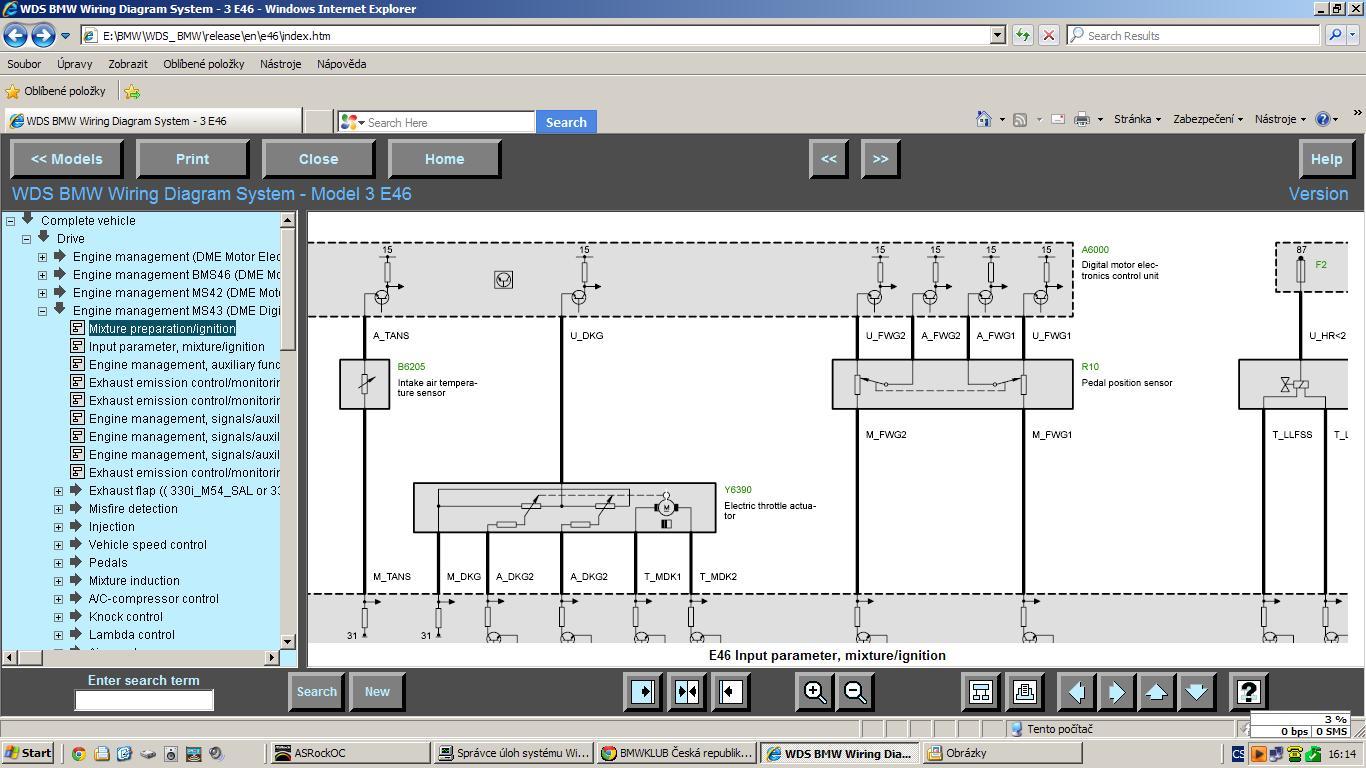Expand the Injection tree node
Viewport: 1366px width, 768px height.
58,527
